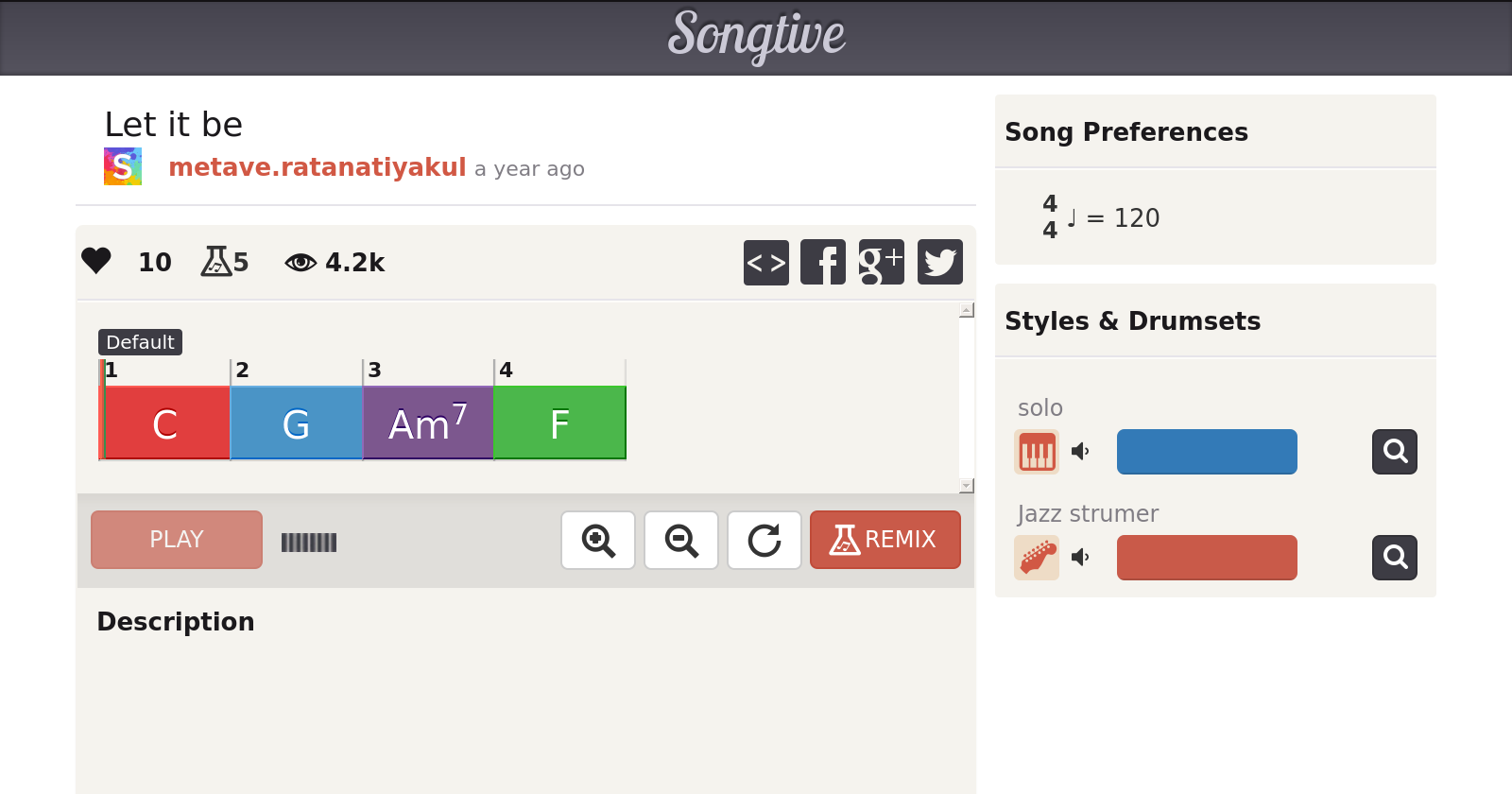1512x794 pixels.
Task: Click the piano instrument icon
Action: (x=1037, y=452)
